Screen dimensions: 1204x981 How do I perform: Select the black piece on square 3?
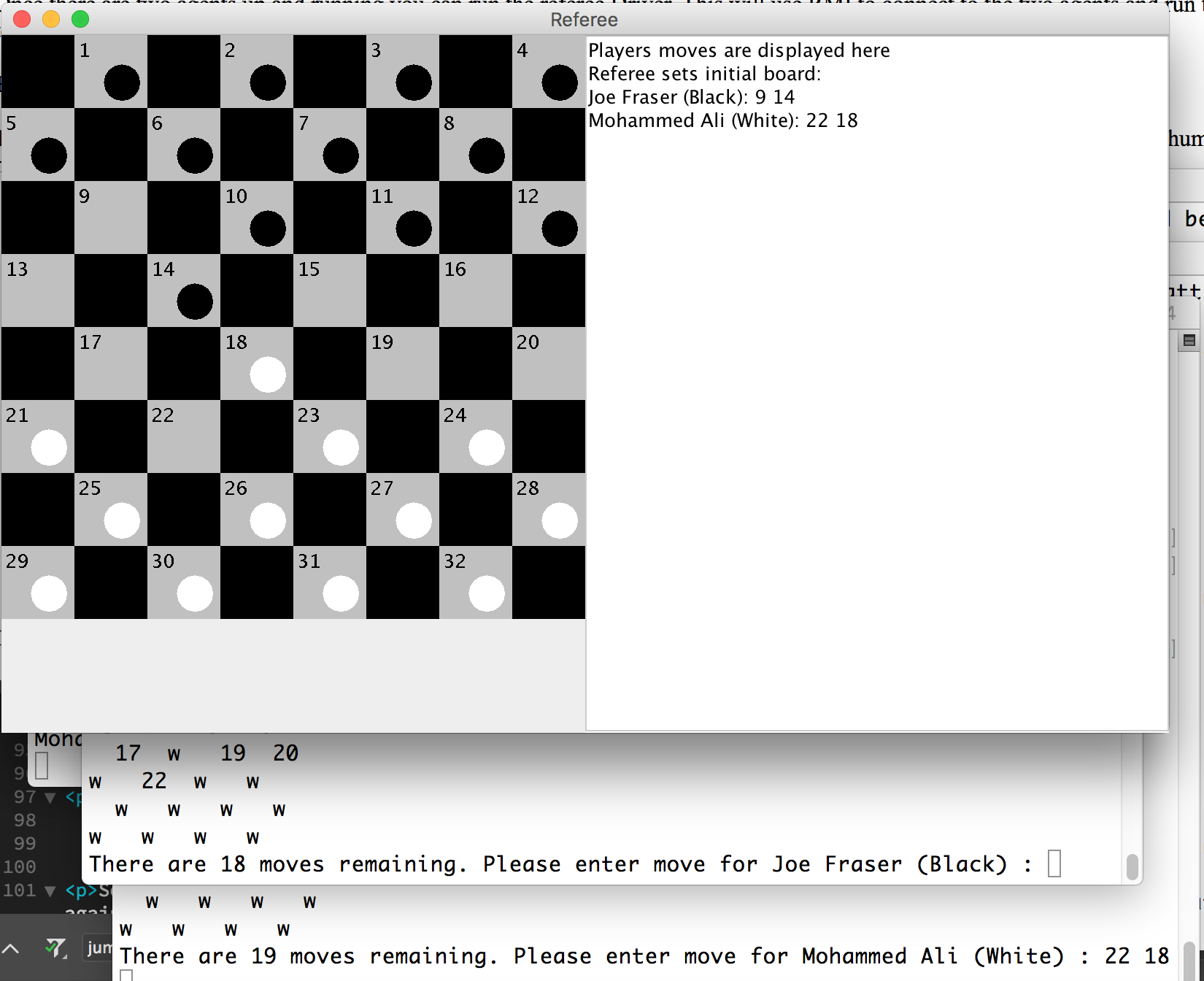414,82
